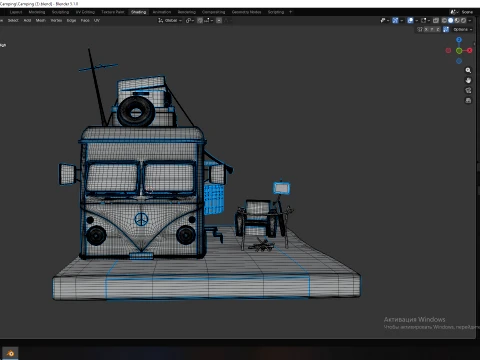Go to the Animation workspace tab

[x=162, y=12]
